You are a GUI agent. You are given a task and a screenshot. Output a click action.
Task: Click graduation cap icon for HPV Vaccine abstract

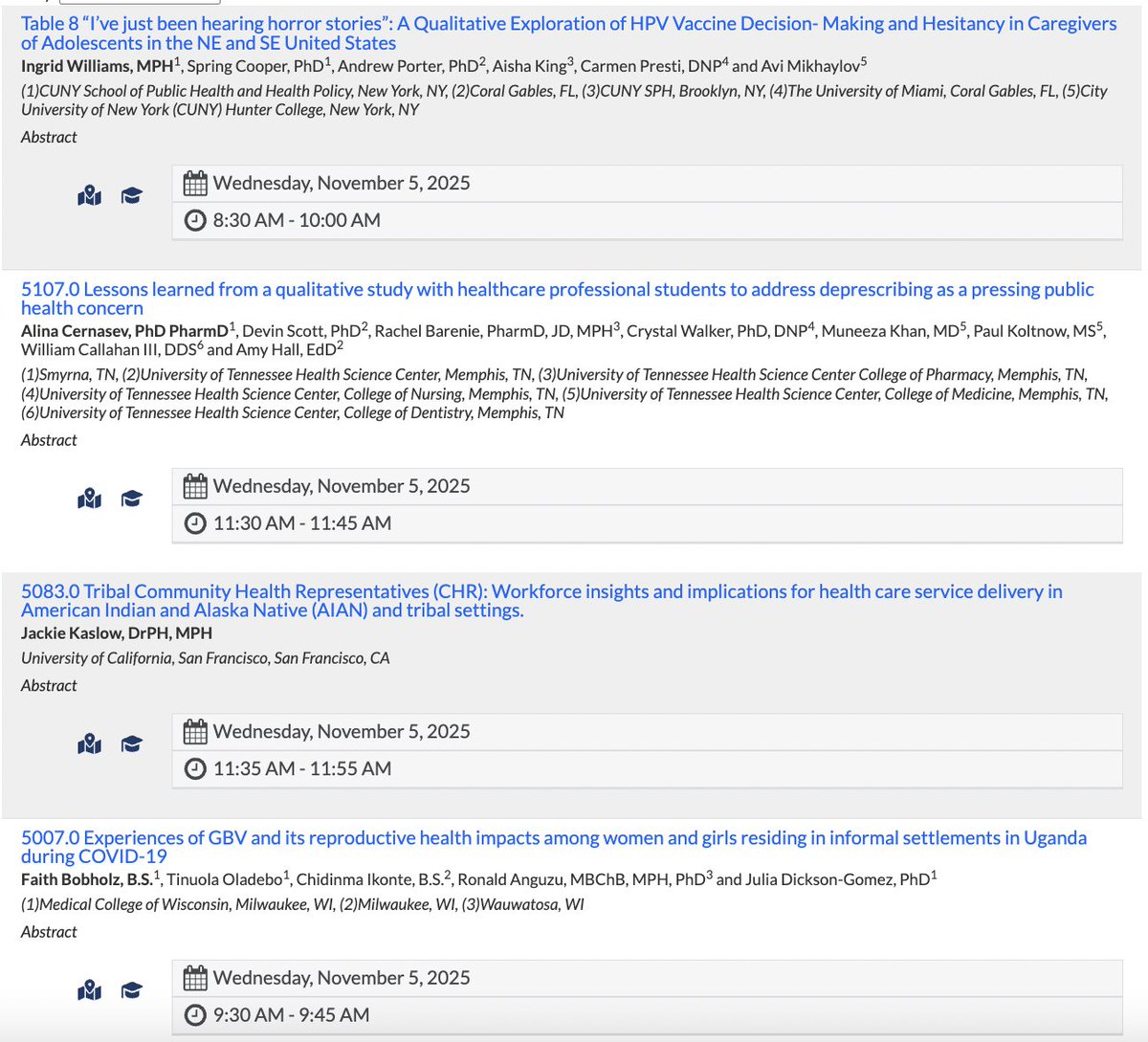pos(131,196)
